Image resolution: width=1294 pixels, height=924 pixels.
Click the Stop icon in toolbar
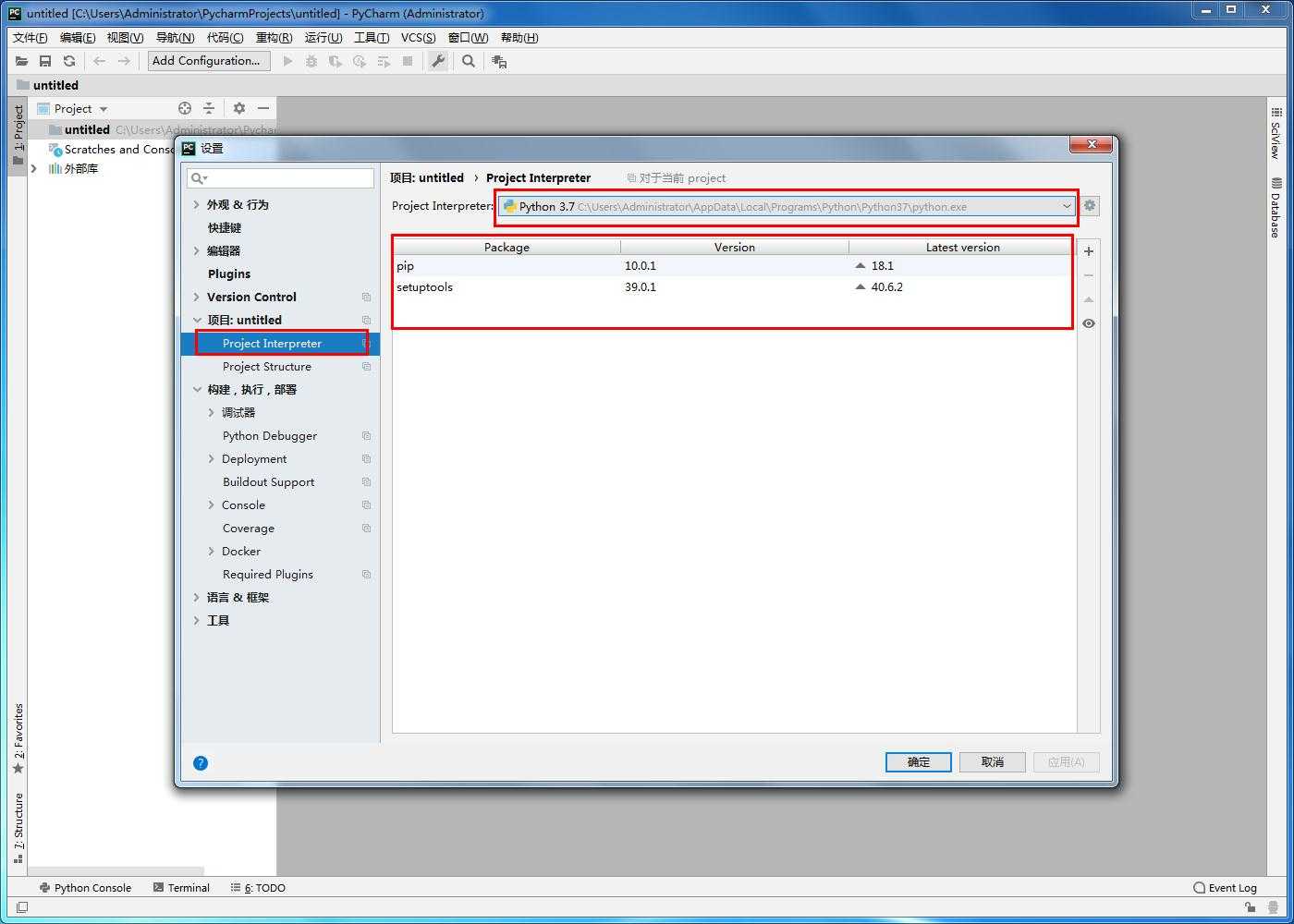pyautogui.click(x=408, y=61)
